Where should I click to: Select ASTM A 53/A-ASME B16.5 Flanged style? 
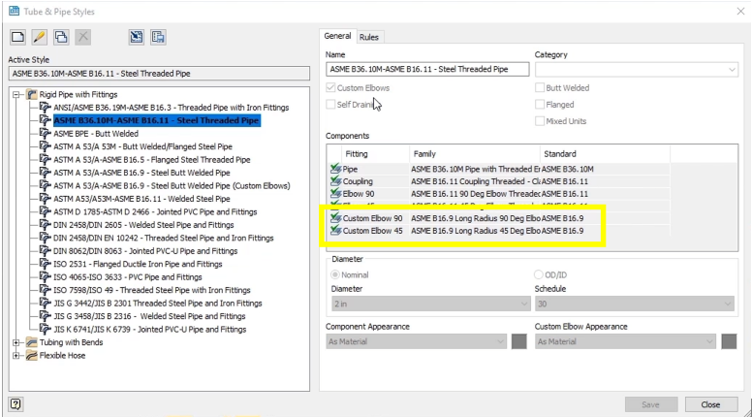point(152,160)
